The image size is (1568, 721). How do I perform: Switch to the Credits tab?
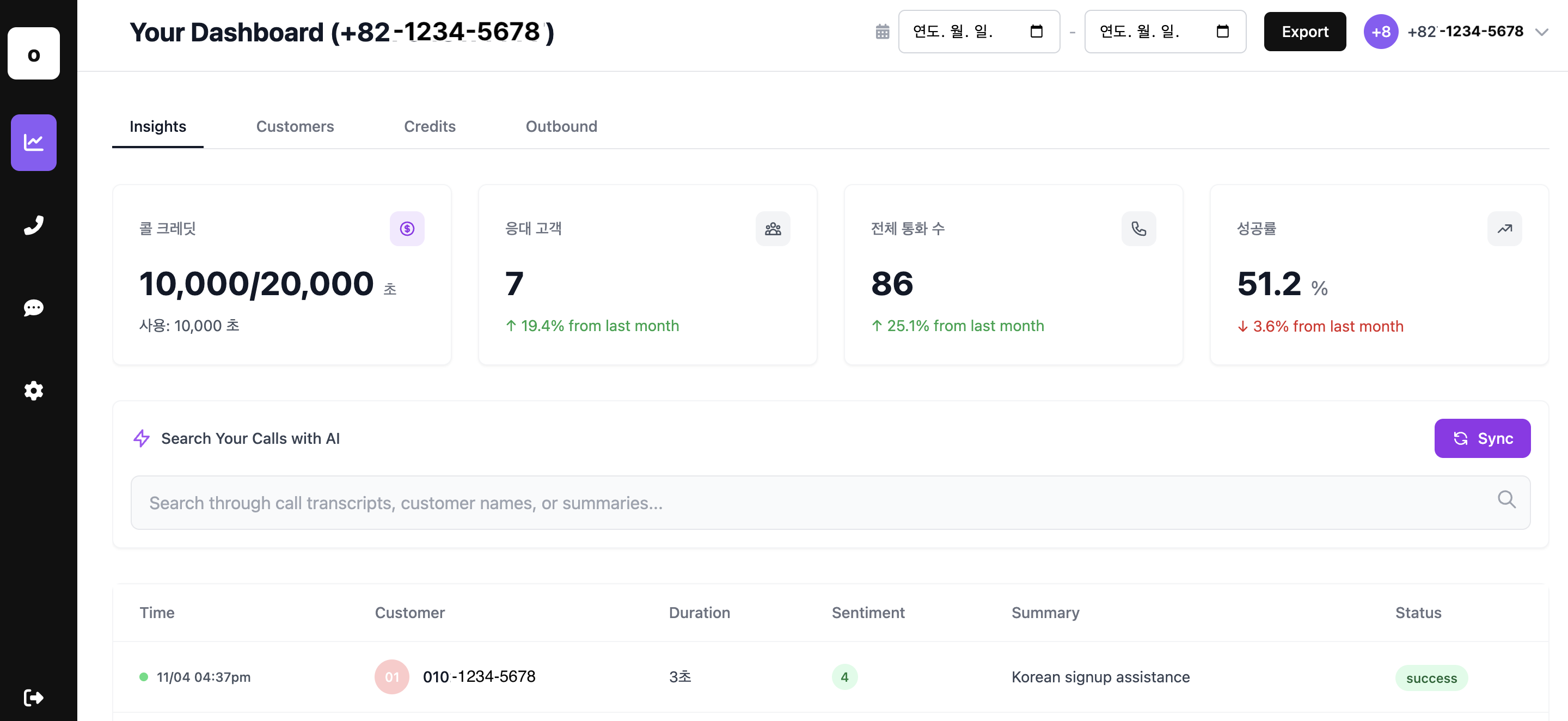point(429,127)
